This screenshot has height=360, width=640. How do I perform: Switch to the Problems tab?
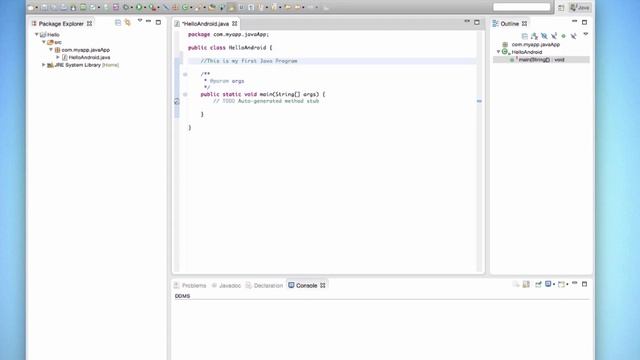pos(190,285)
